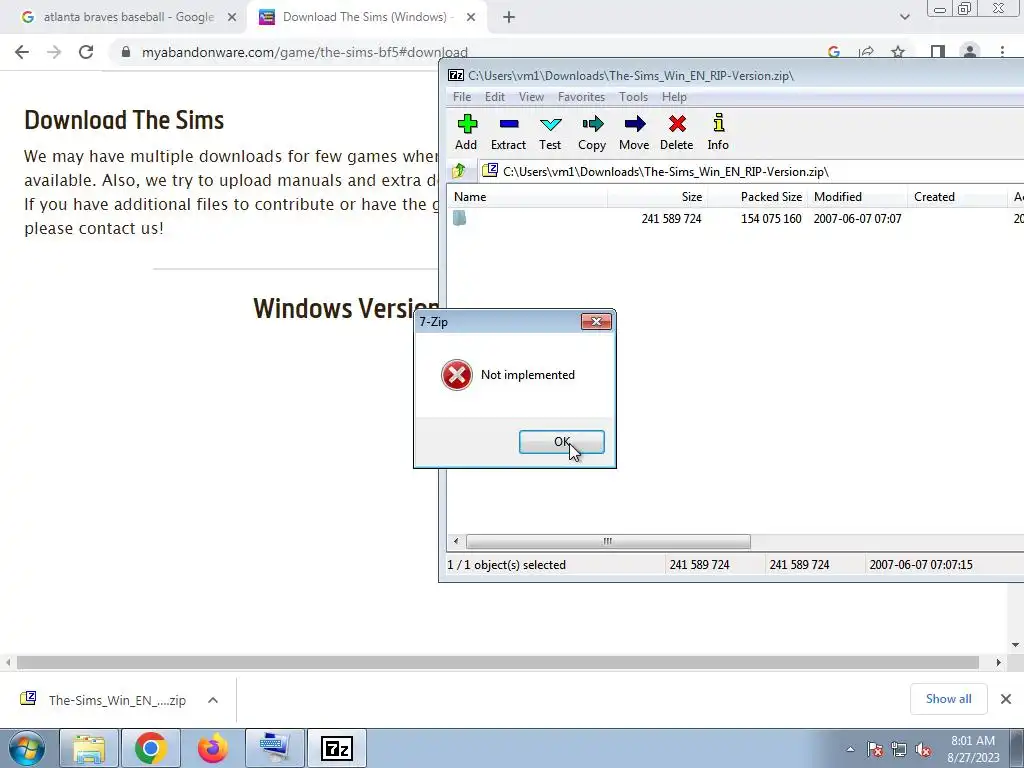
Task: Sort by the Modified column header
Action: [857, 197]
